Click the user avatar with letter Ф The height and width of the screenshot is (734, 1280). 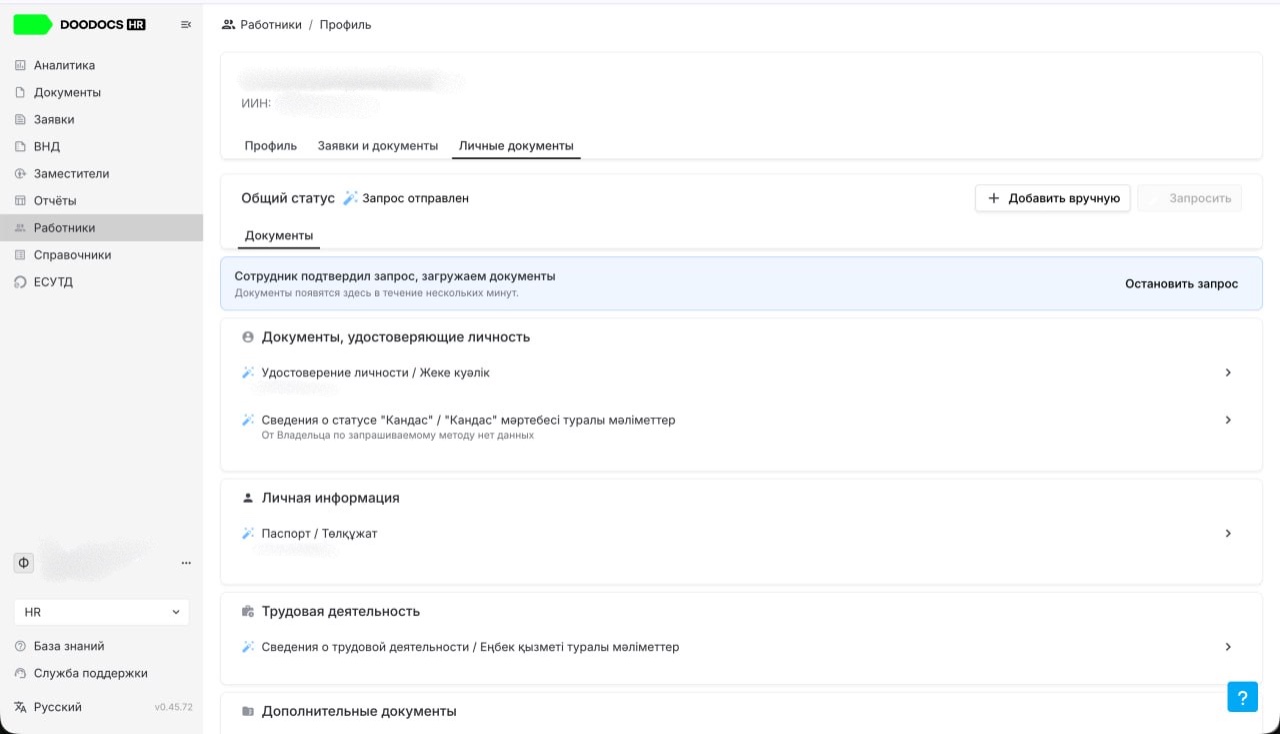point(24,563)
